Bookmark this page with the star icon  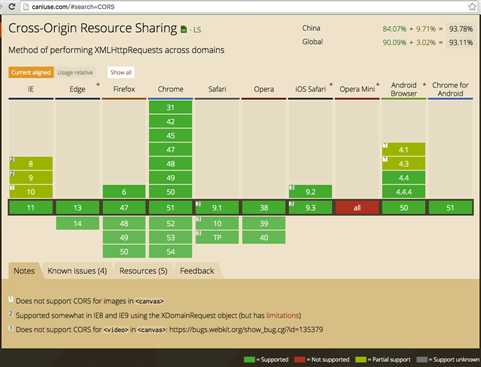pyautogui.click(x=472, y=6)
